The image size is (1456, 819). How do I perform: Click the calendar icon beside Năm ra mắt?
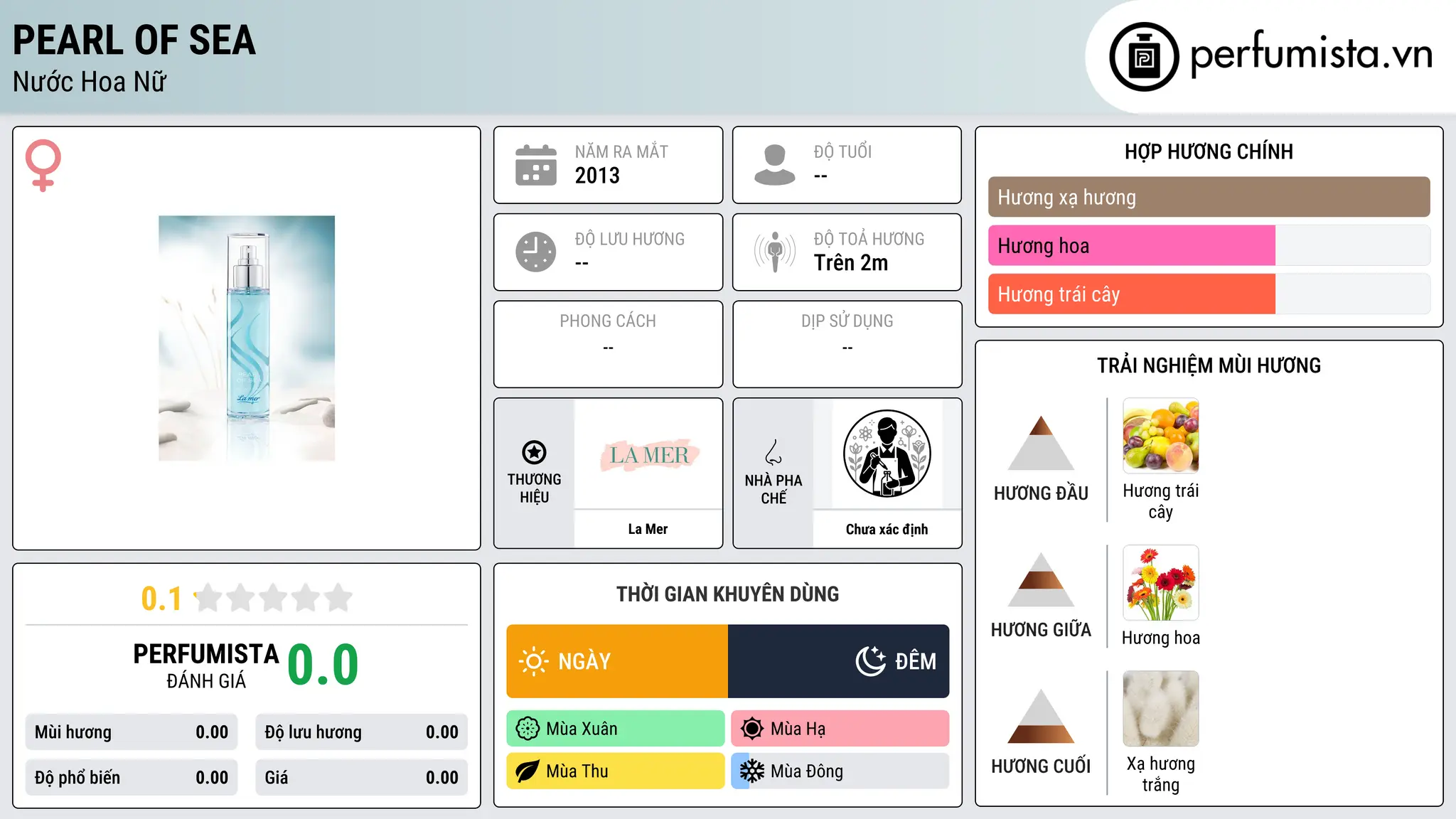(536, 165)
